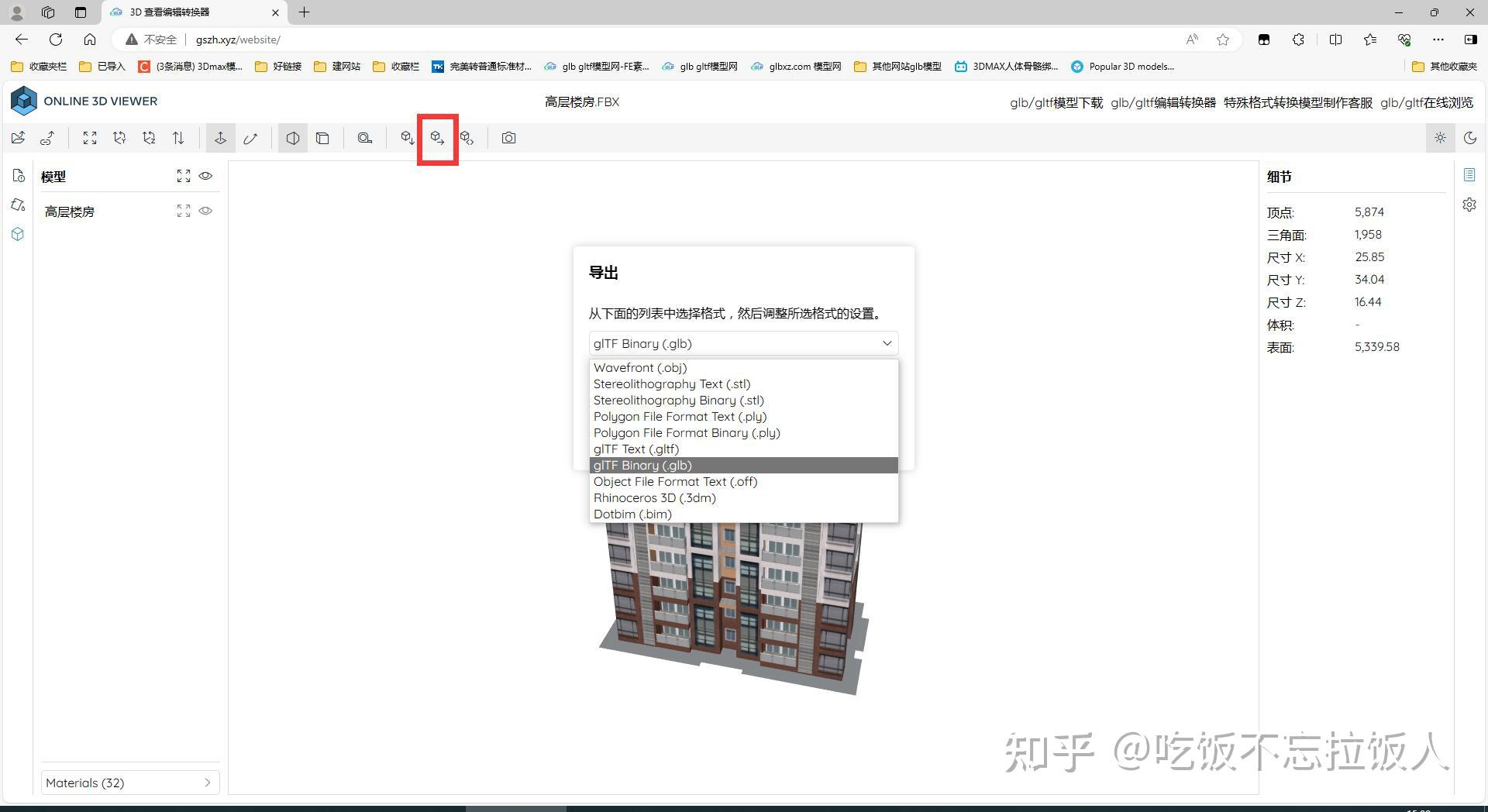
Task: Fit all meshes icon in 模型 header
Action: (x=184, y=176)
